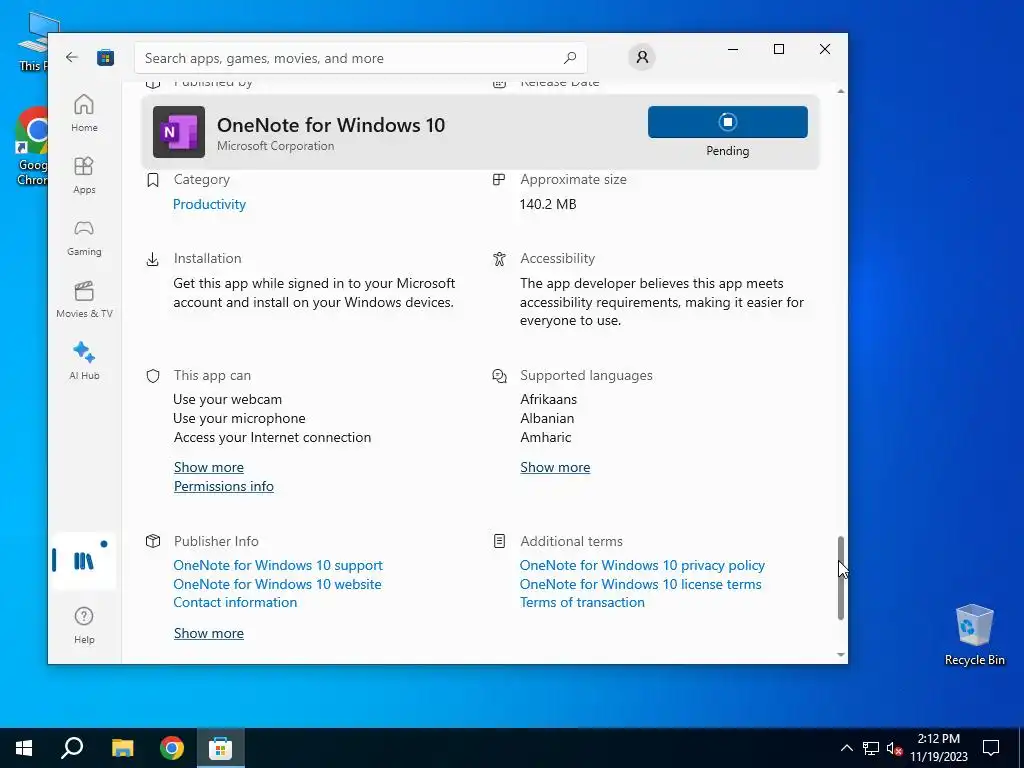Click the Additional terms document icon

pos(499,541)
